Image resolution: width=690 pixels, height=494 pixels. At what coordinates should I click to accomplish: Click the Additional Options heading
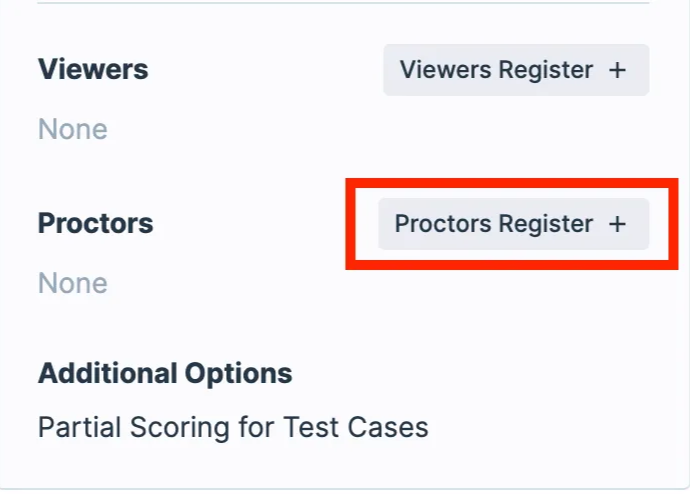click(165, 374)
